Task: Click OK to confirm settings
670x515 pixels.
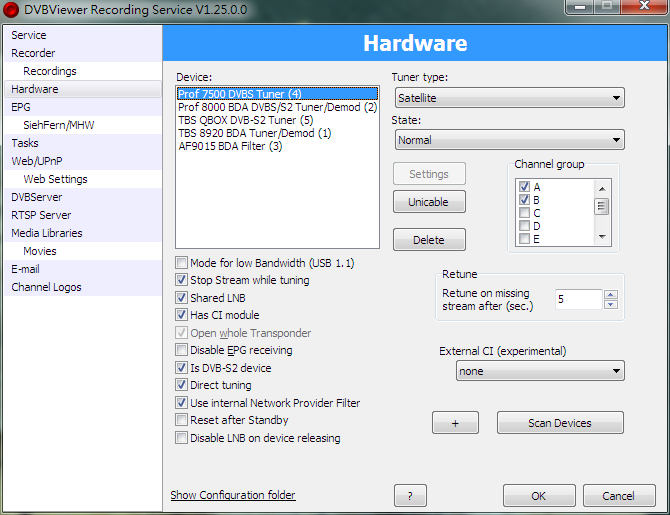Action: tap(539, 496)
